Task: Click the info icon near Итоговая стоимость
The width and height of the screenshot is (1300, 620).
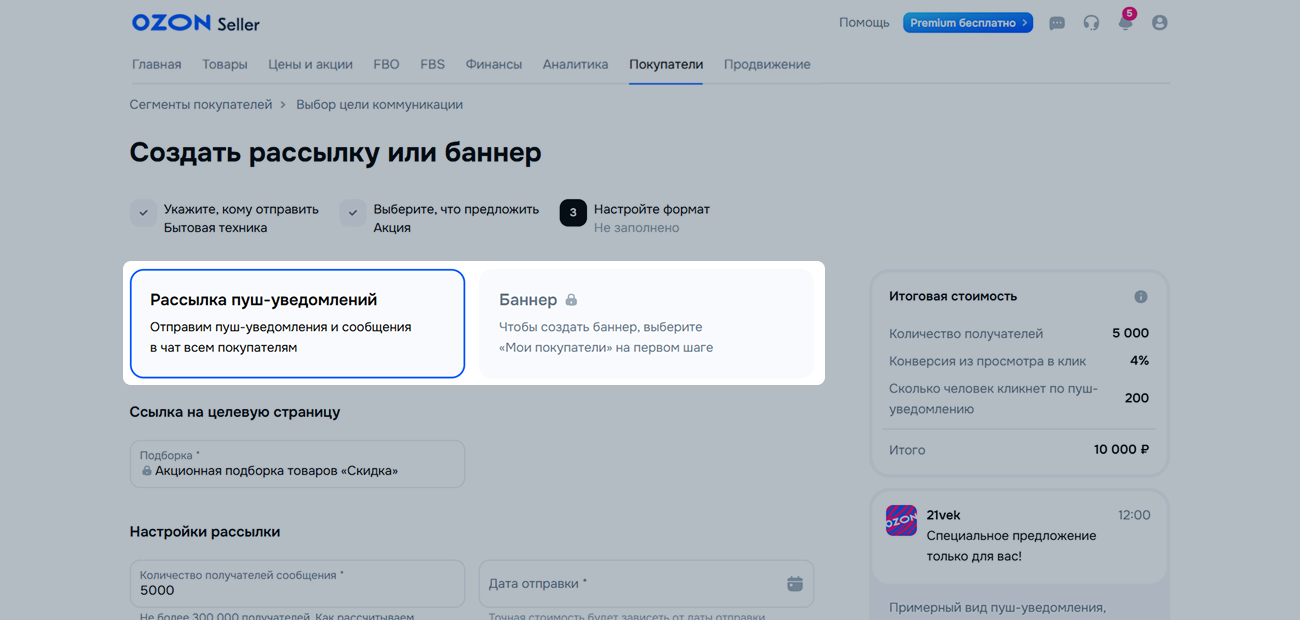Action: [1140, 297]
